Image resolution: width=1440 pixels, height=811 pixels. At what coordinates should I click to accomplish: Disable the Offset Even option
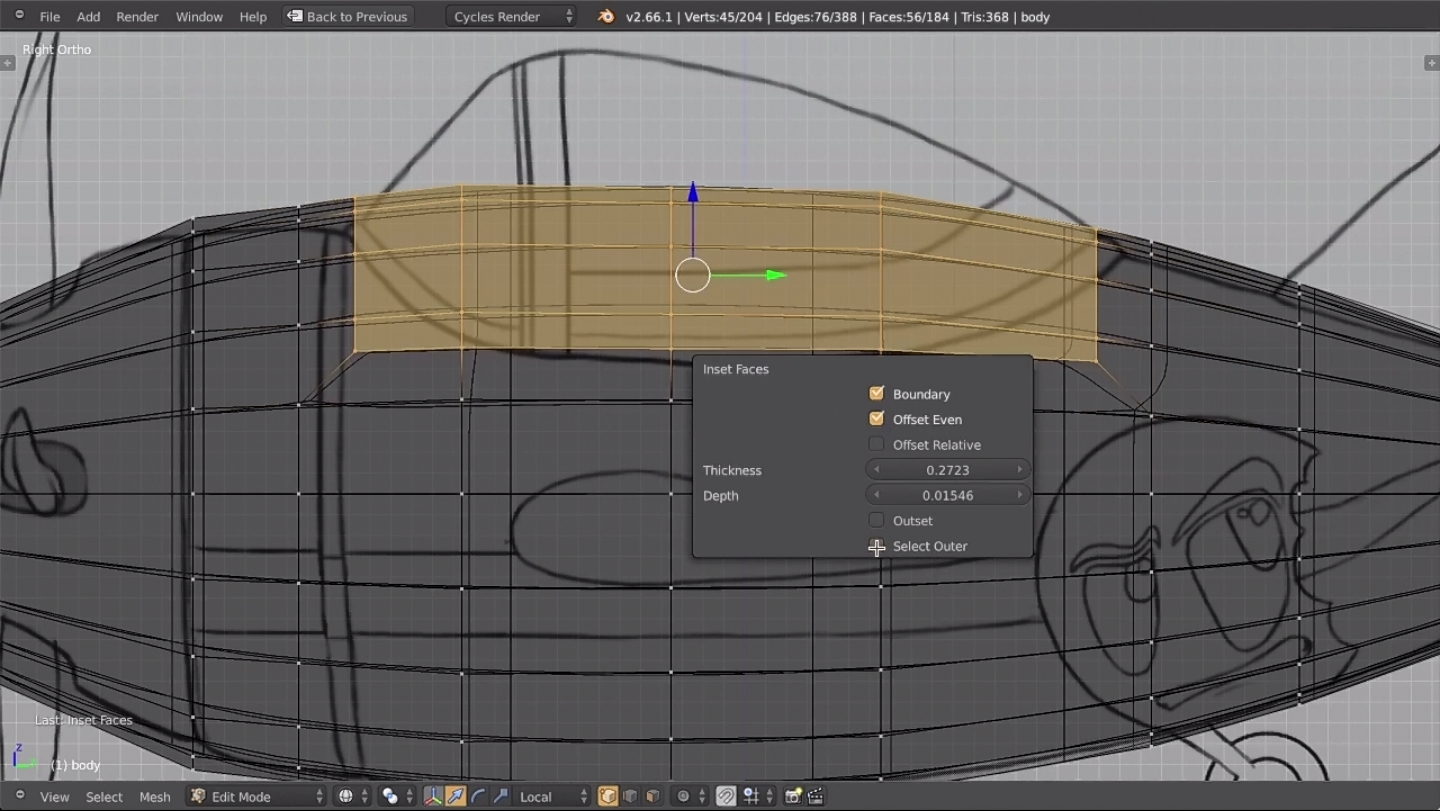tap(877, 419)
